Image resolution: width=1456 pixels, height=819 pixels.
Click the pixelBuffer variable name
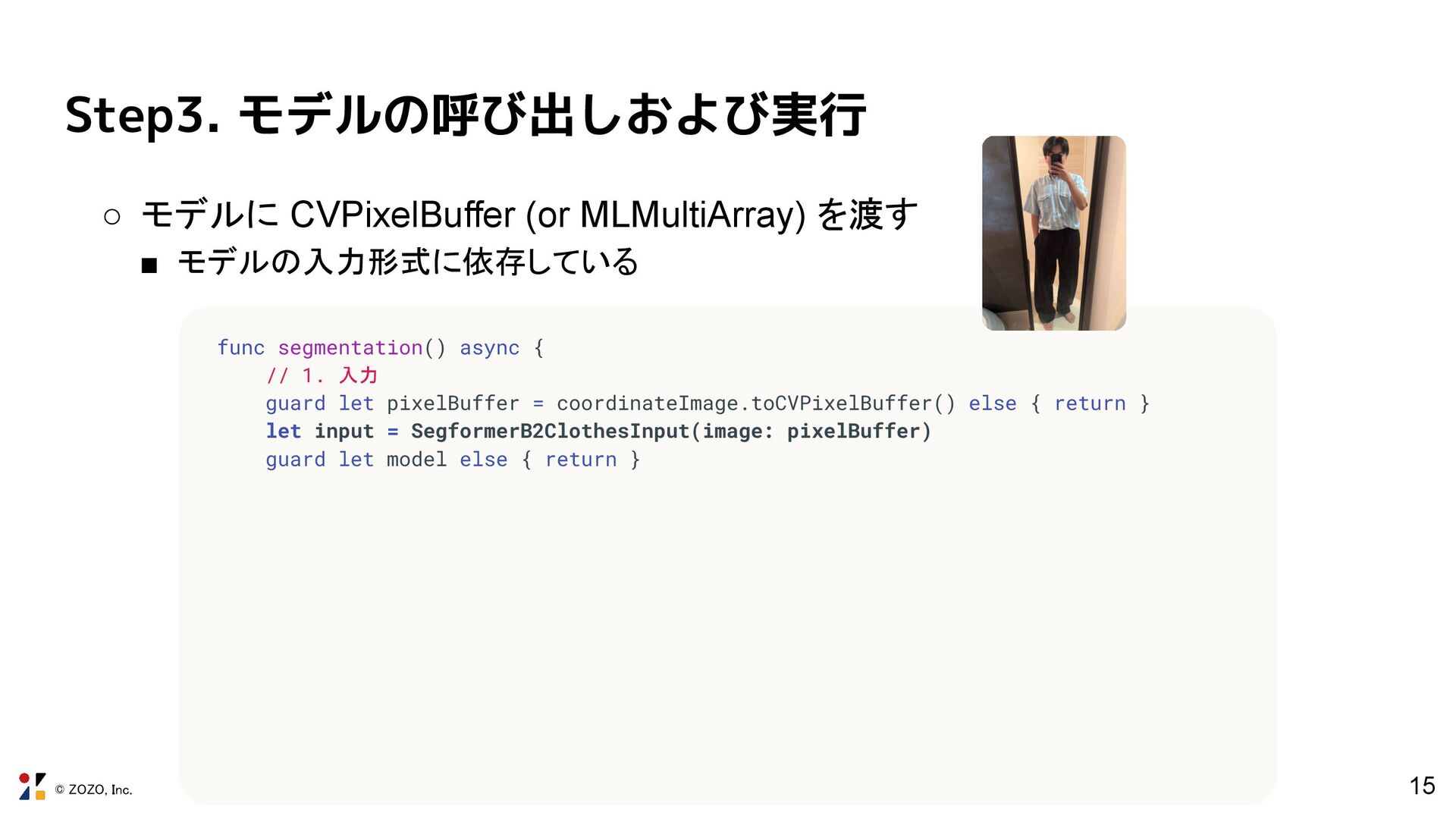tap(453, 403)
